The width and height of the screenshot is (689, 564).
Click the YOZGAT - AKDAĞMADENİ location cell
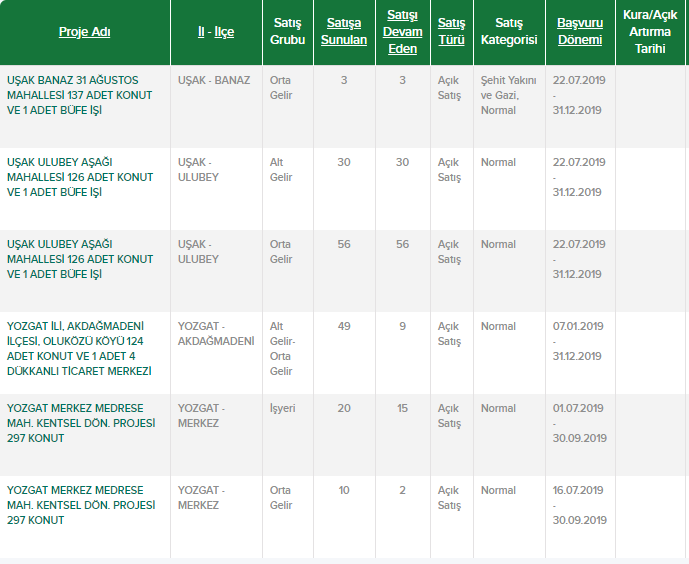(216, 333)
